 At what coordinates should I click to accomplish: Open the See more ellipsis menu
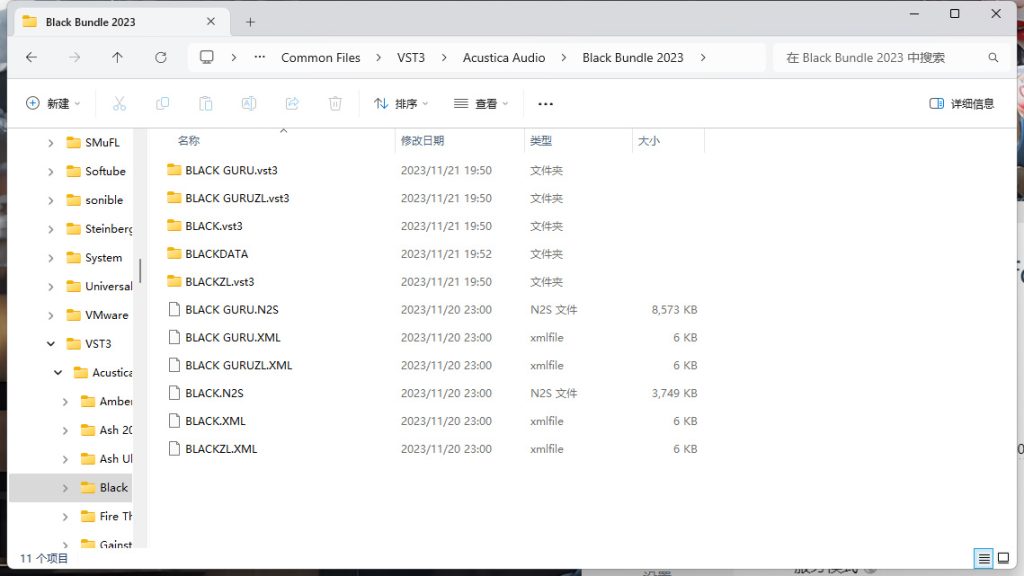click(x=545, y=103)
